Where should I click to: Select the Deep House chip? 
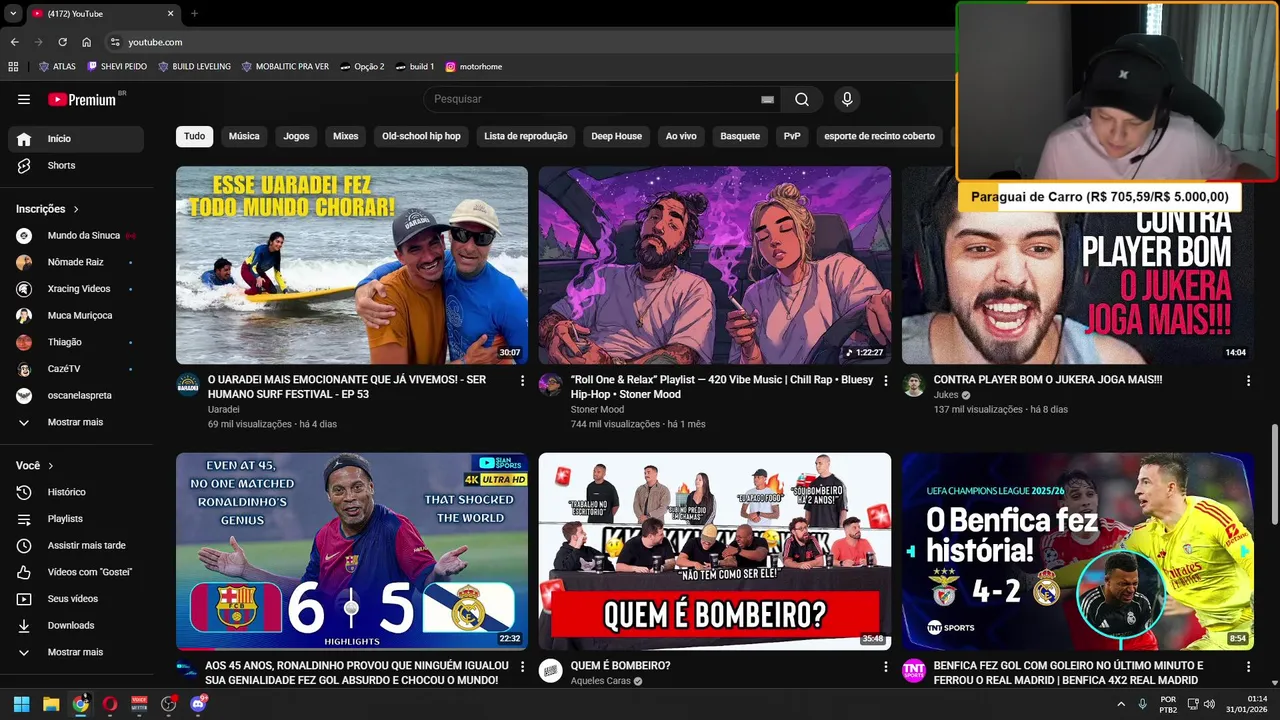[616, 136]
